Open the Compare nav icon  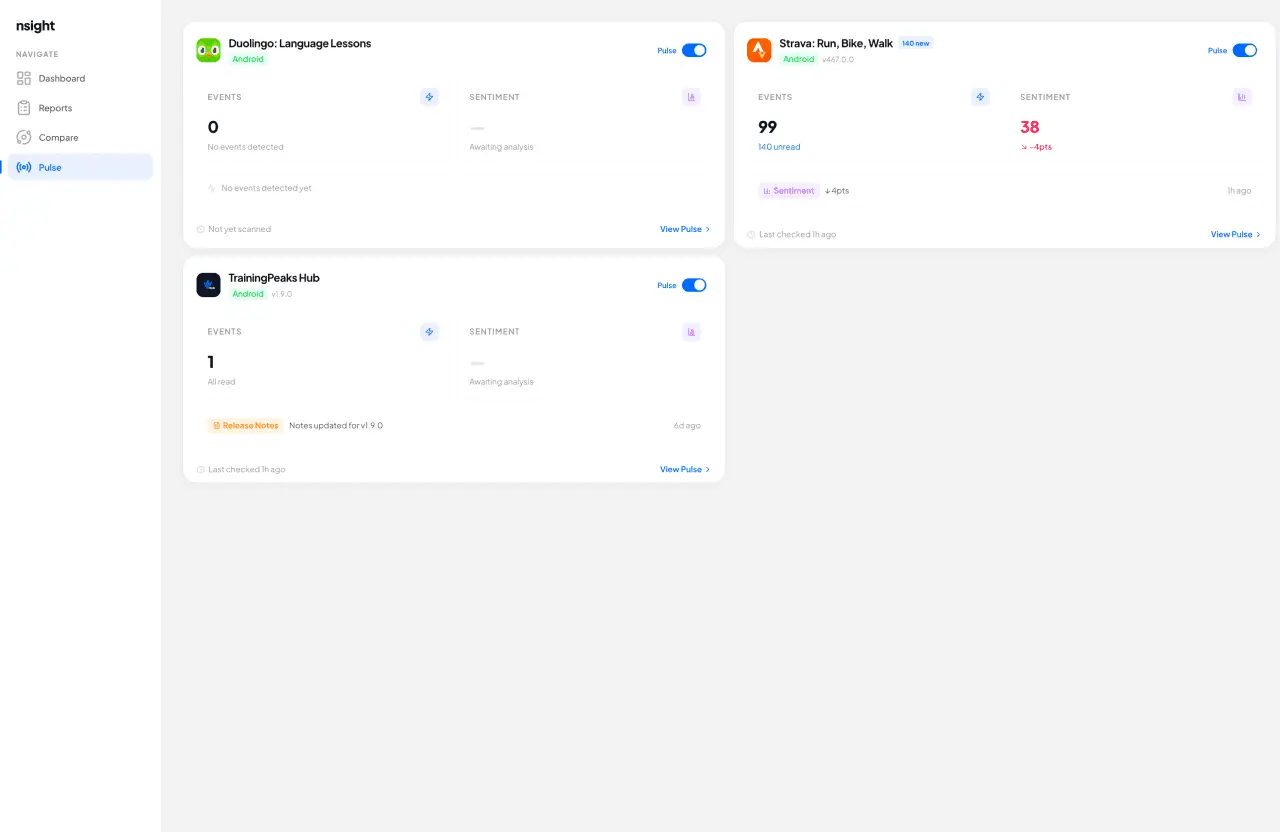(x=24, y=138)
